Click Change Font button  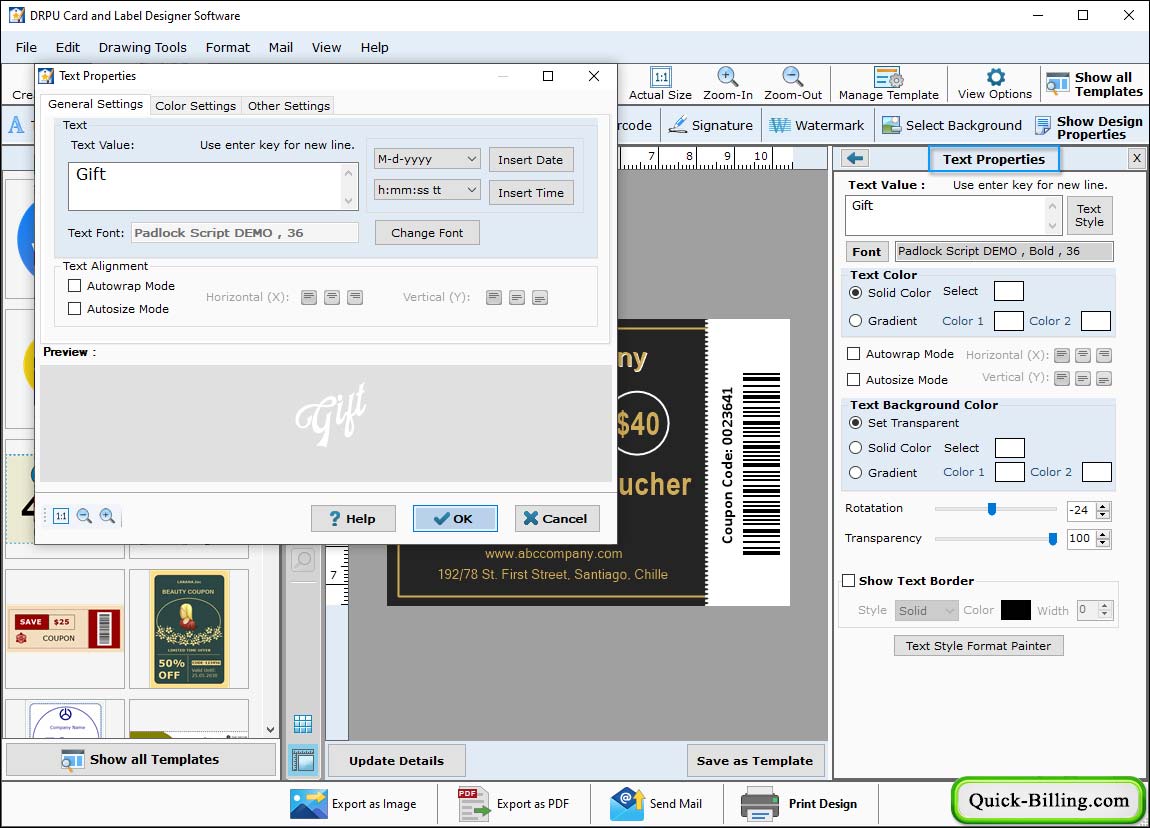coord(427,232)
